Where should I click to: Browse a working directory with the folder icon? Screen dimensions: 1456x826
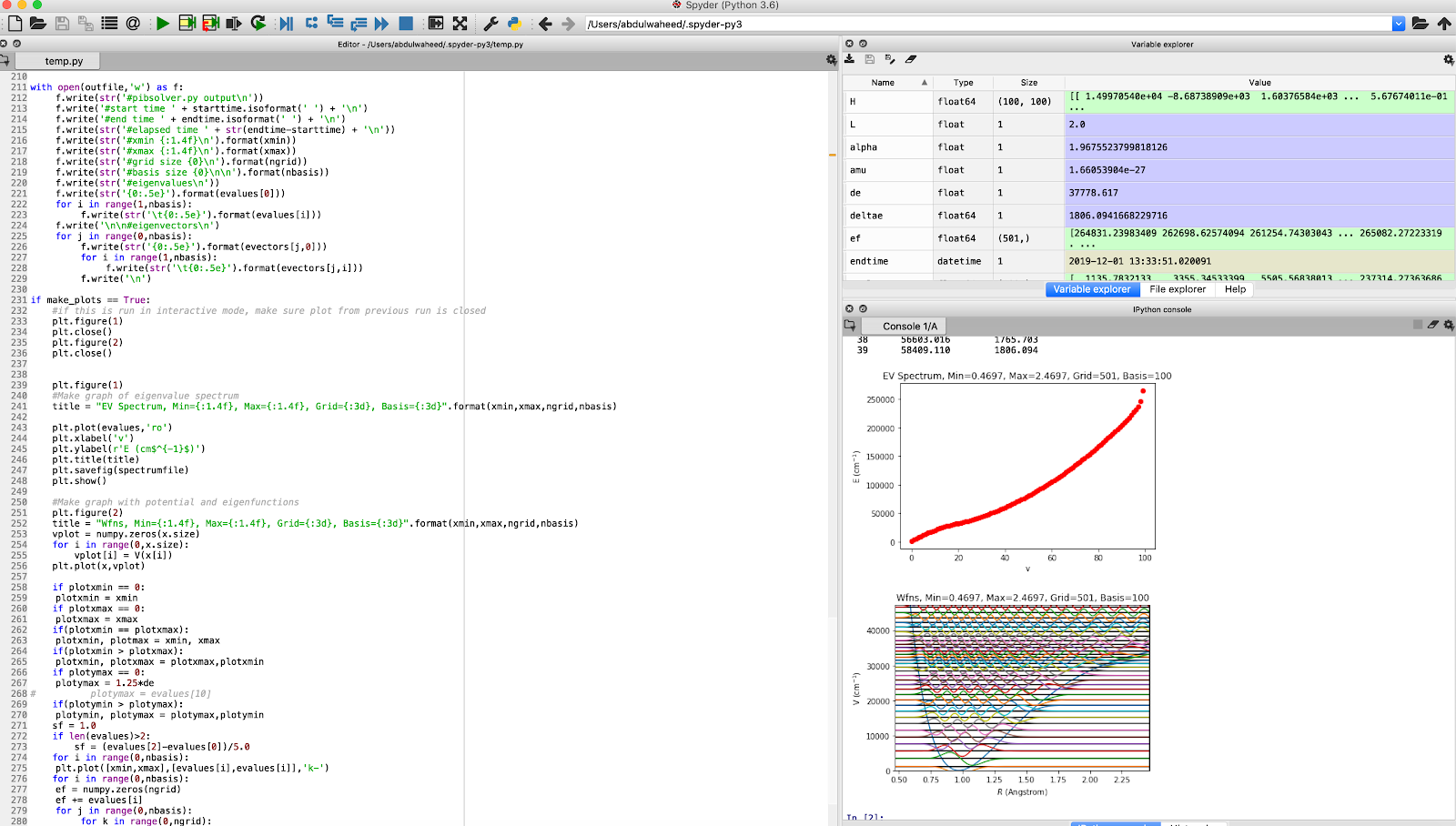click(1422, 23)
